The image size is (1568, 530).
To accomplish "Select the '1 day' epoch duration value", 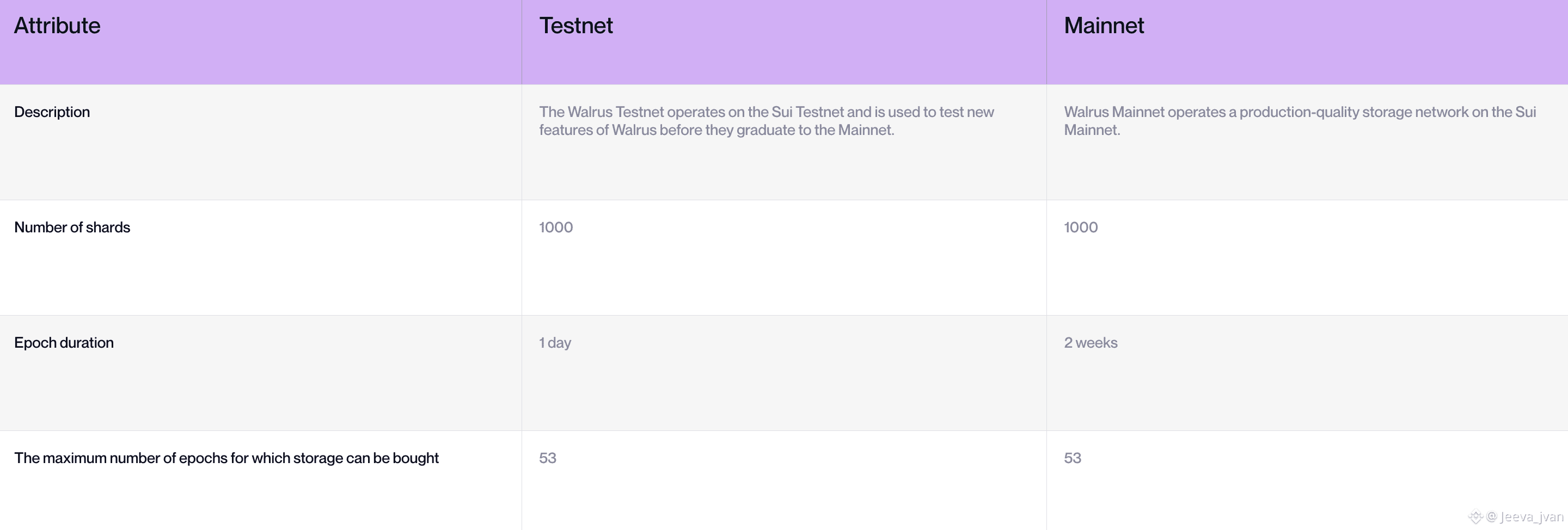I will coord(555,343).
